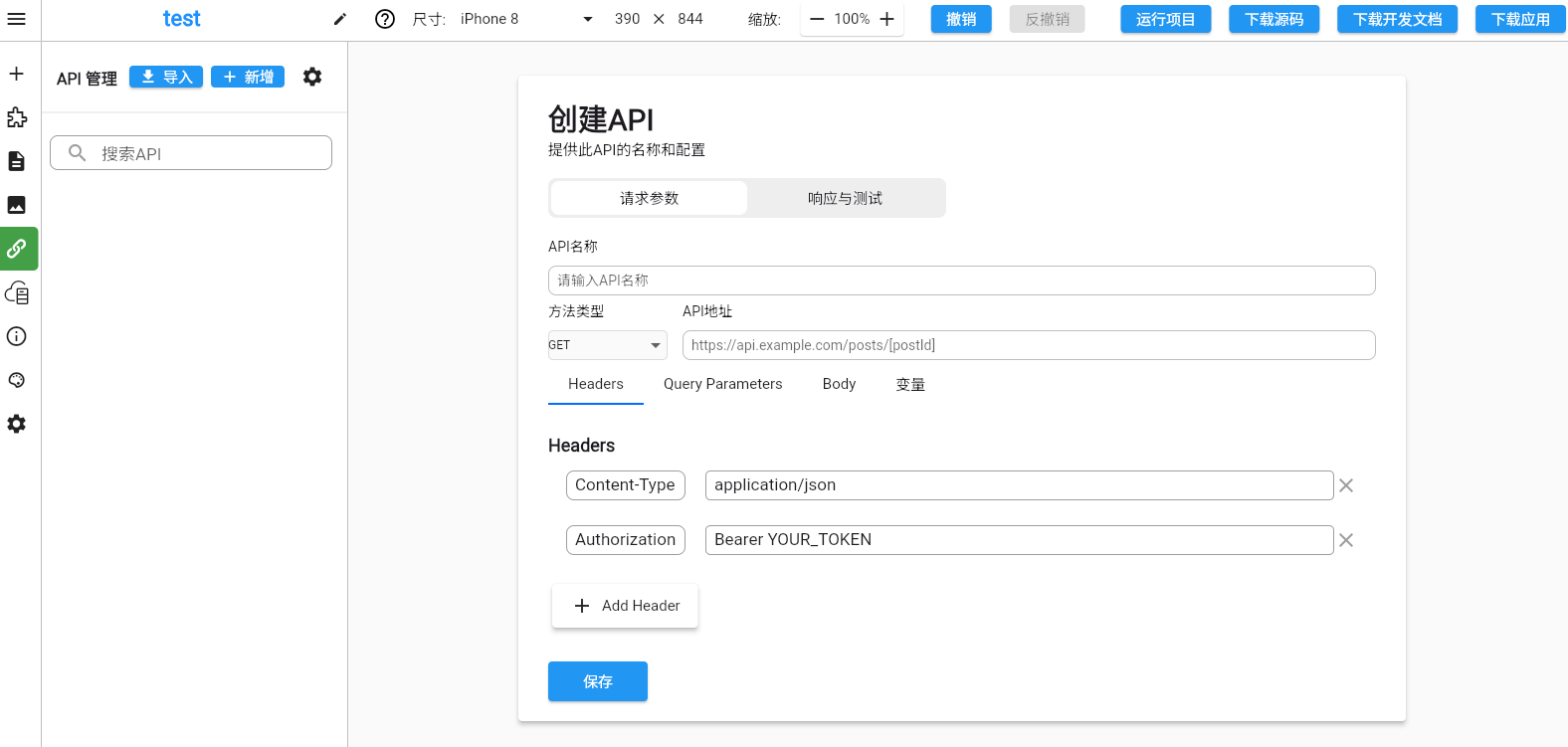Screen dimensions: 1568x747
Task: Click the test project title
Action: (x=182, y=19)
